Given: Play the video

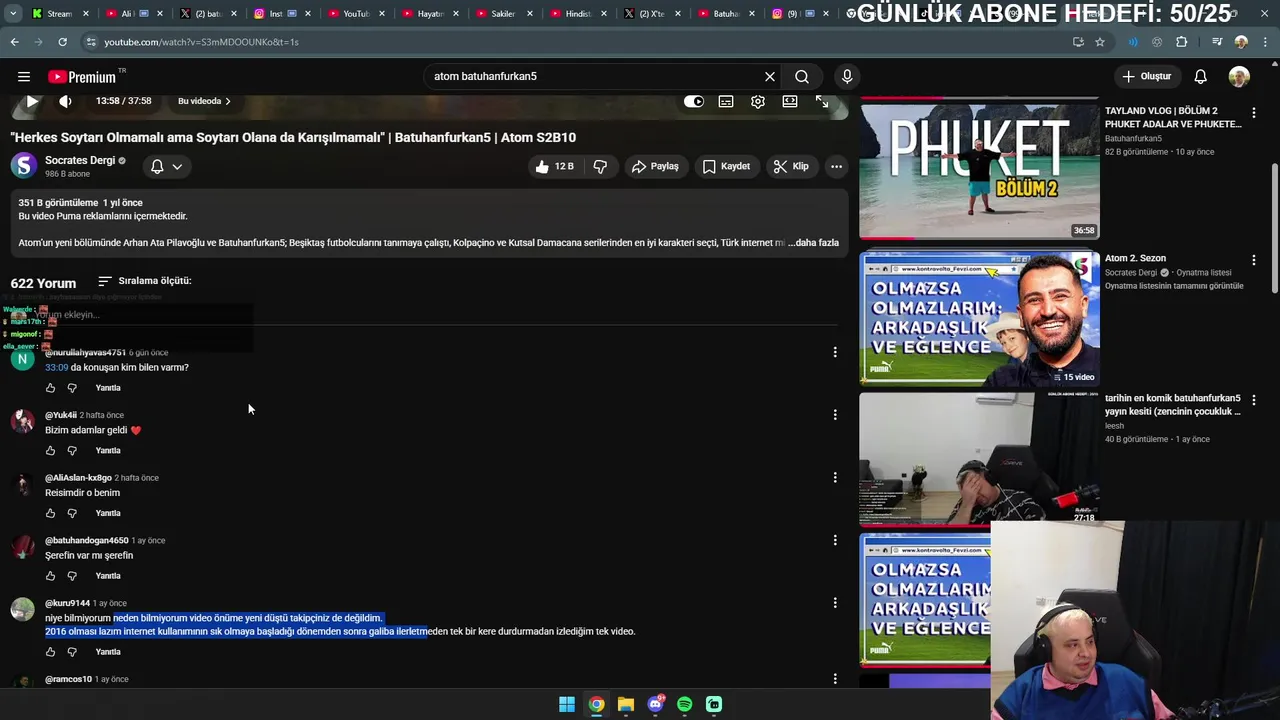Looking at the screenshot, I should click(x=32, y=101).
